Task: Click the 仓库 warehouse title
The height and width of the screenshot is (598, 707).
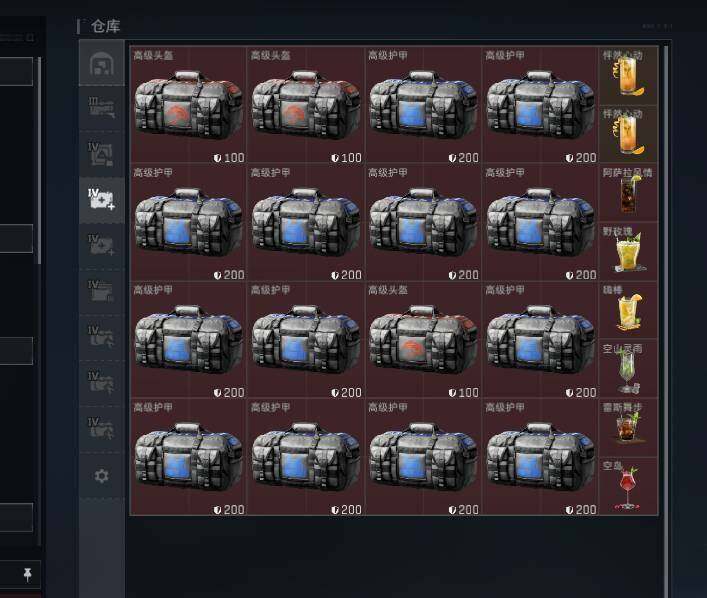Action: click(x=106, y=26)
